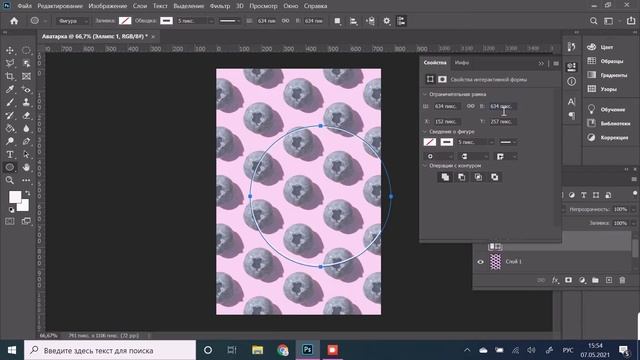640x360 pixels.
Task: Toggle width-height link in options bar
Action: tap(285, 20)
